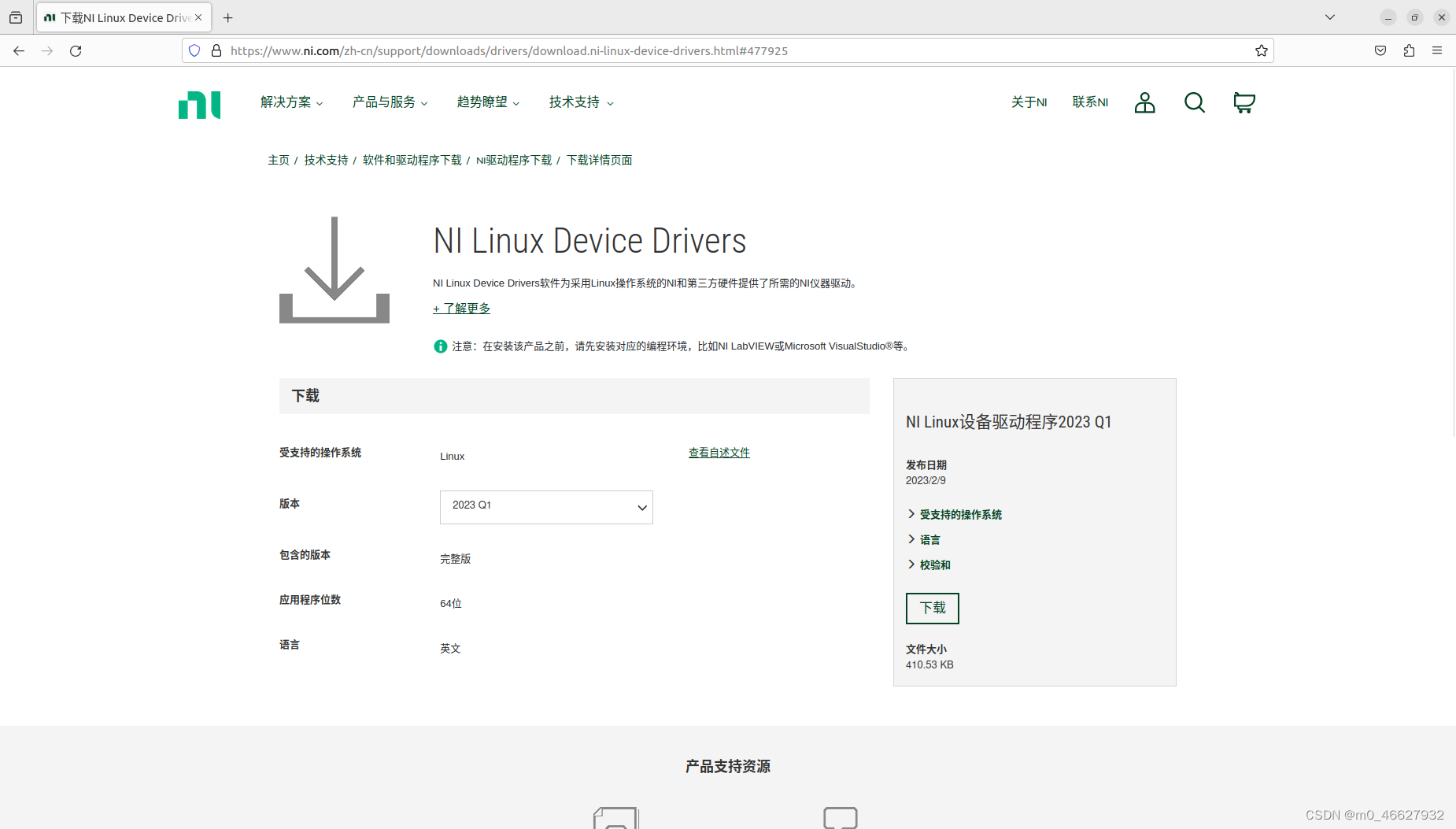This screenshot has height=829, width=1456.
Task: Expand the 语言 section in side panel
Action: [924, 539]
